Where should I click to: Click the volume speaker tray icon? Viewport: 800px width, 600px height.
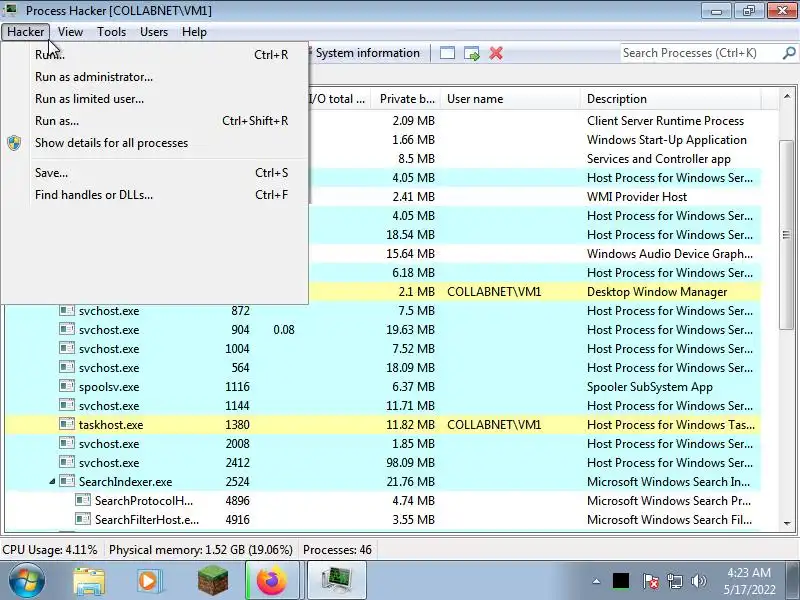(x=698, y=581)
